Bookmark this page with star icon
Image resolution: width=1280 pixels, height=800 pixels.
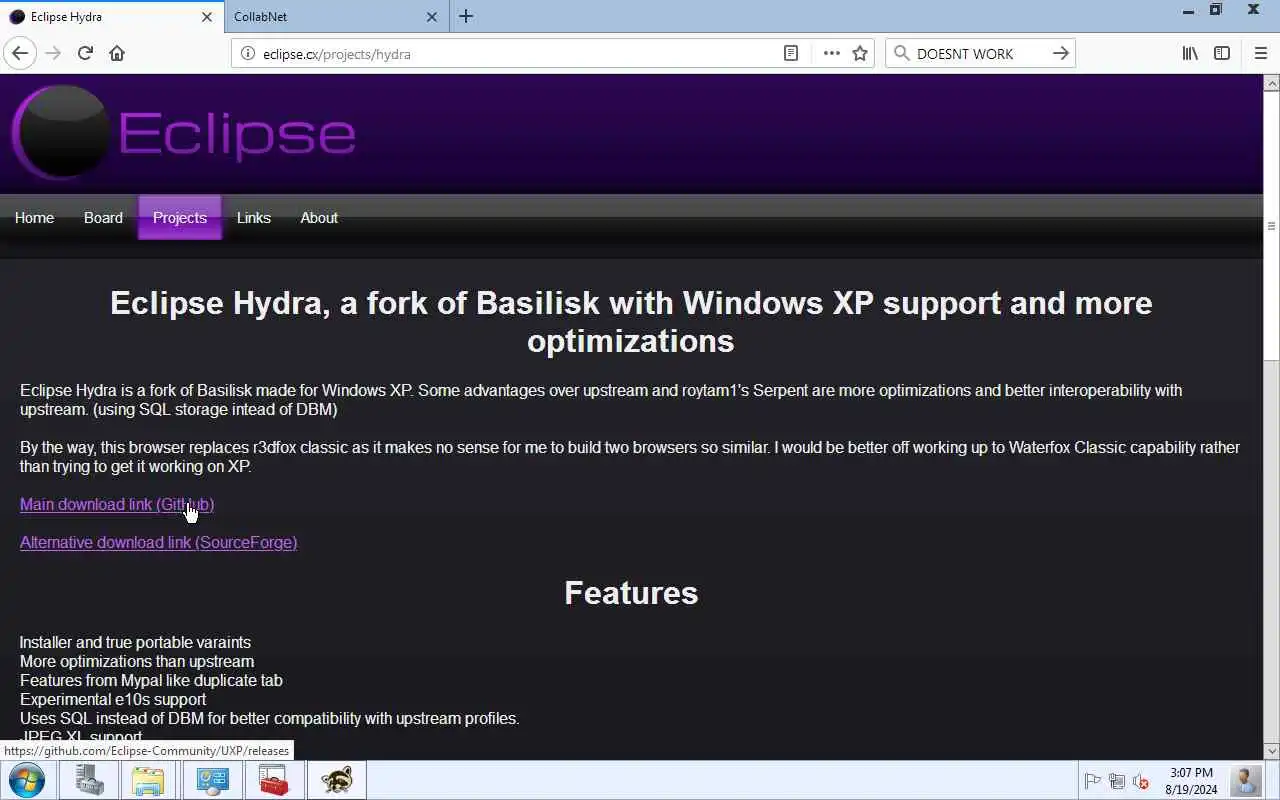coord(860,54)
